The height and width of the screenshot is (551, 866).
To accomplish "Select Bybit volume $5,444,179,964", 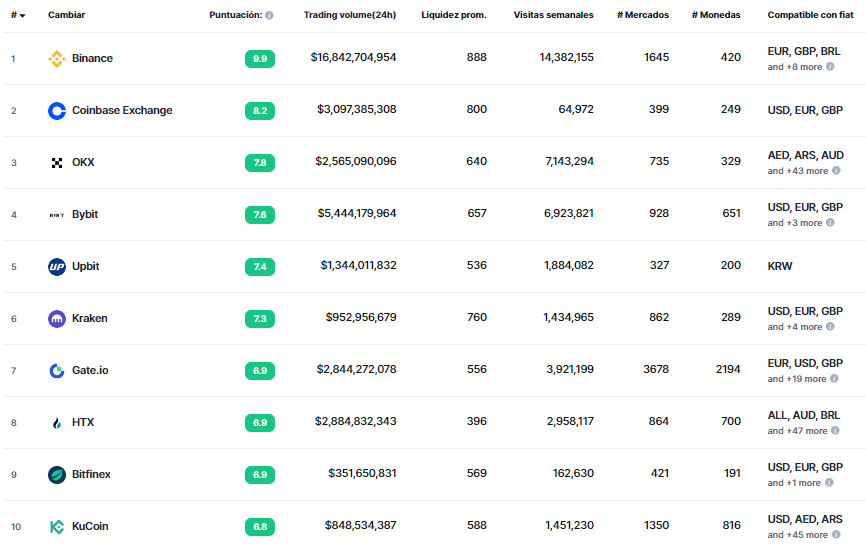I will (357, 213).
